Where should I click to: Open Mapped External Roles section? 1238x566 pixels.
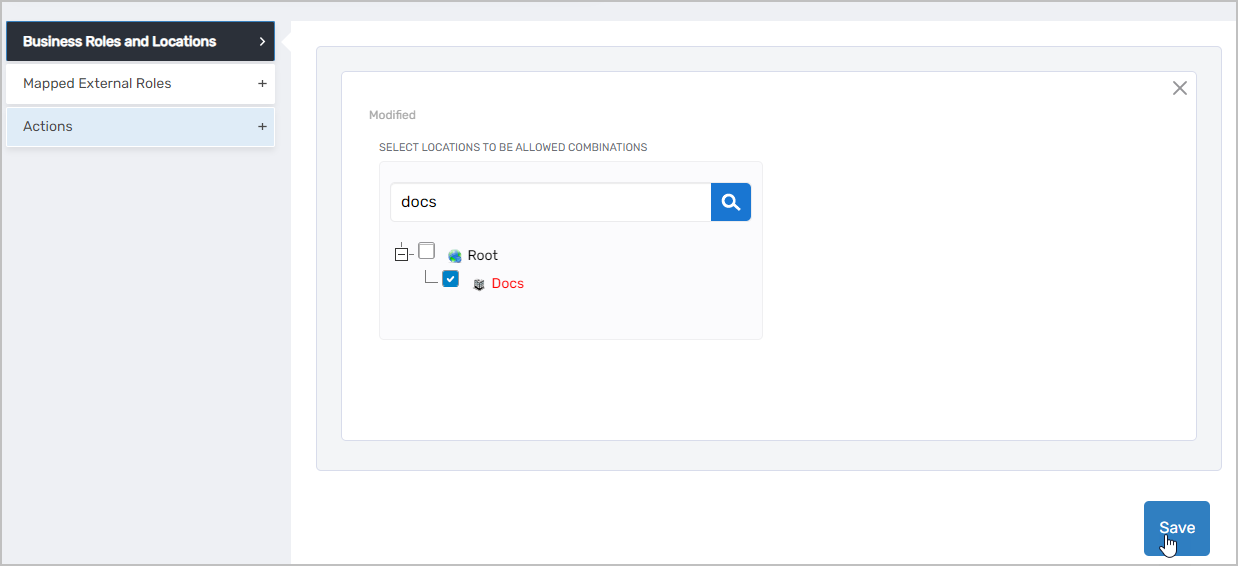(97, 84)
